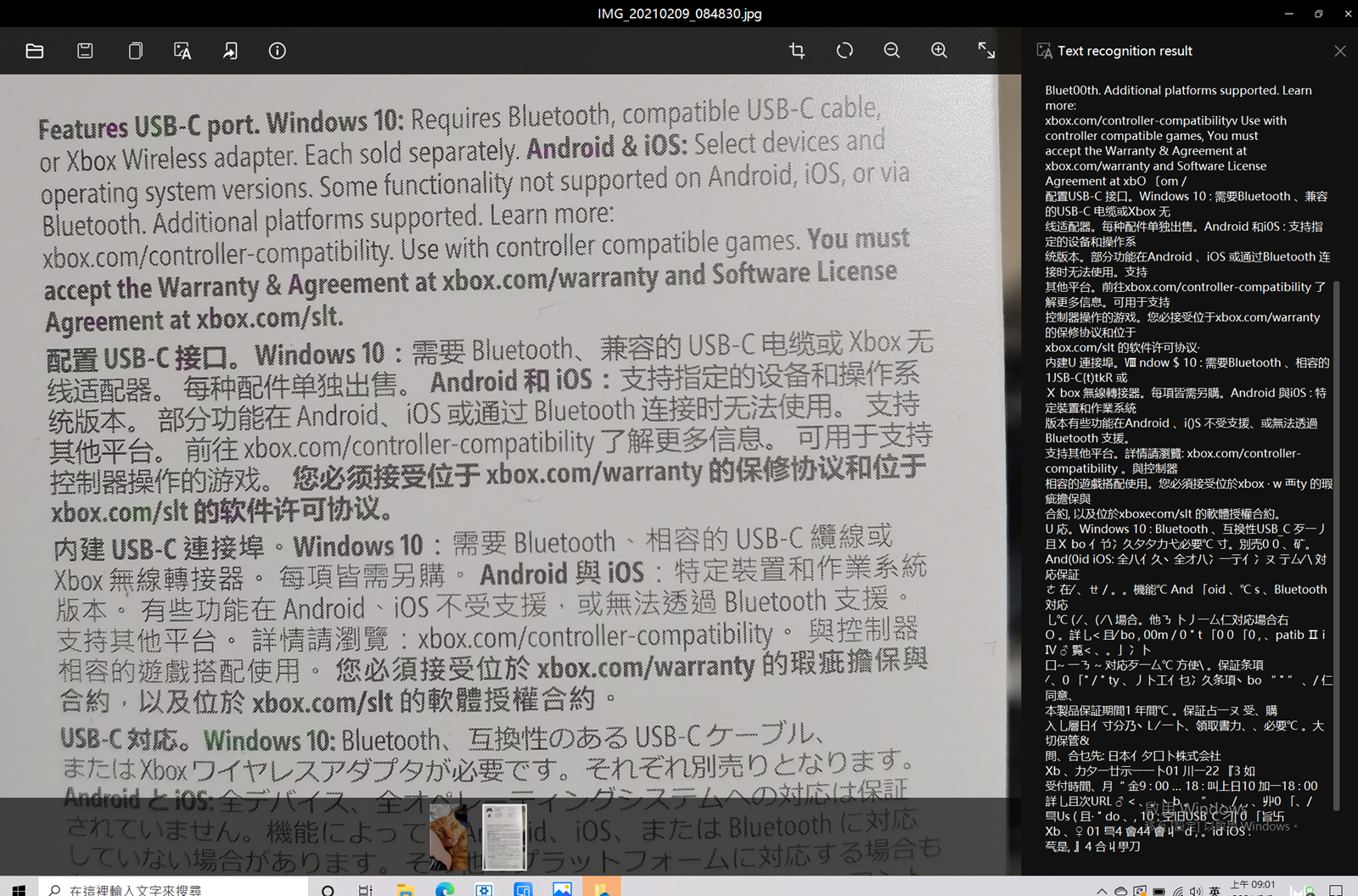1358x896 pixels.
Task: Select the Crop tool
Action: tap(797, 51)
